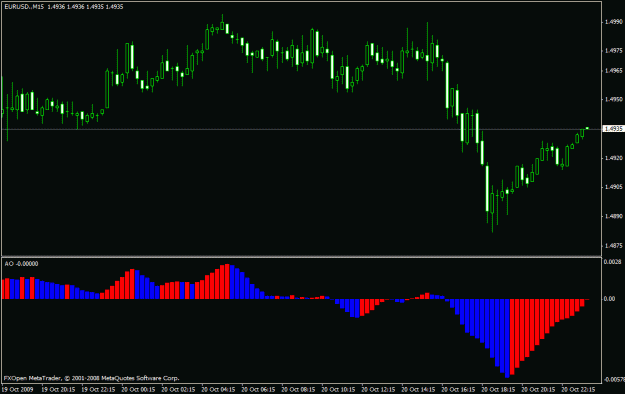625x394 pixels.
Task: Click the 1.4905 price axis label
Action: [614, 187]
